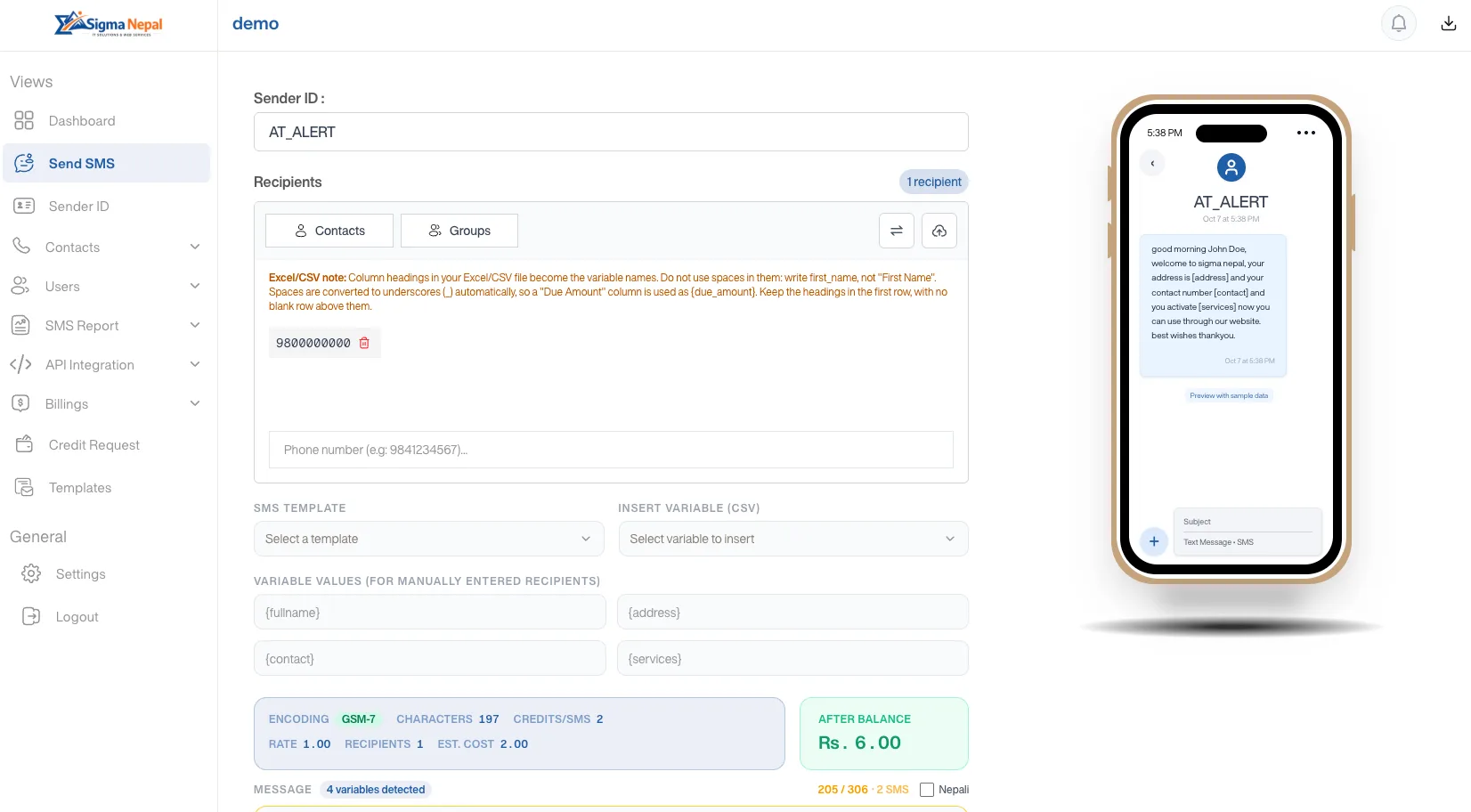The height and width of the screenshot is (812, 1471).
Task: Expand the Users sidebar menu chevron
Action: pyautogui.click(x=195, y=286)
